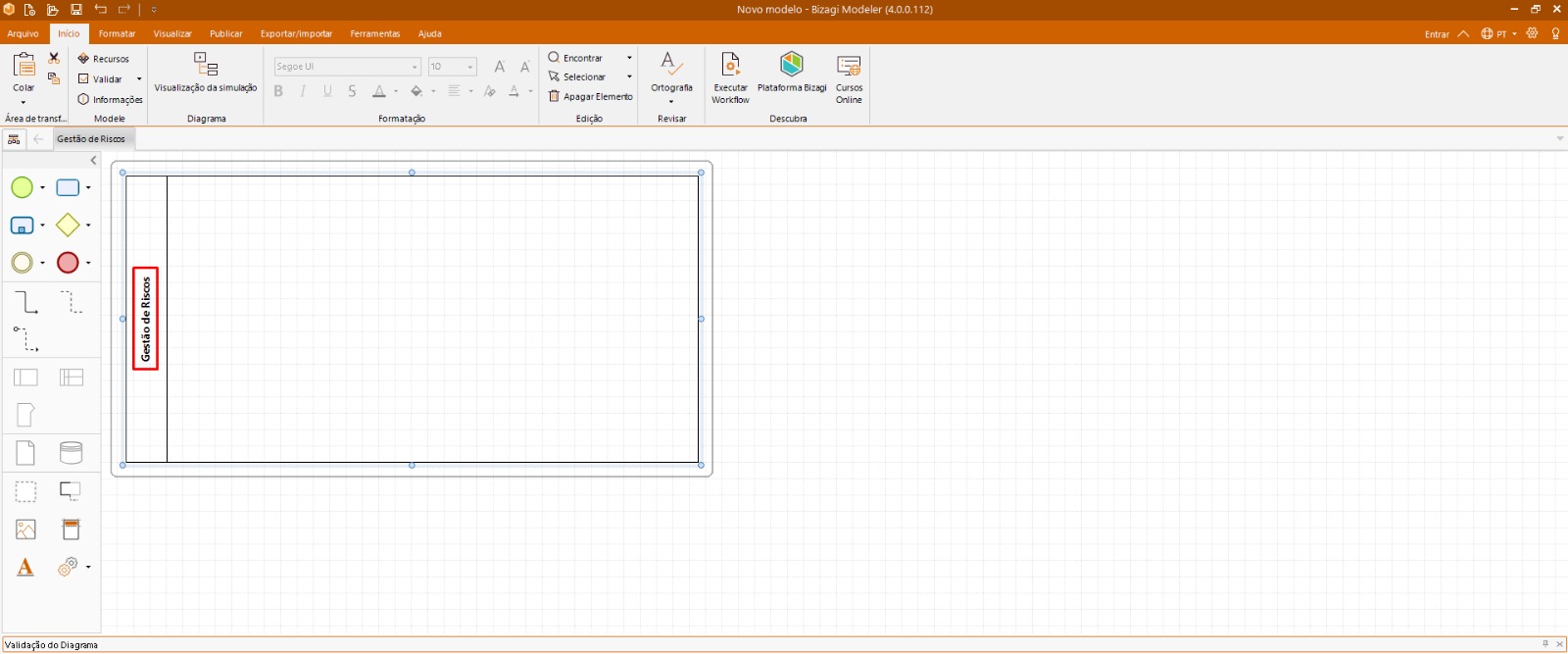Open the fill color bucket
The width and height of the screenshot is (1568, 654).
416,91
